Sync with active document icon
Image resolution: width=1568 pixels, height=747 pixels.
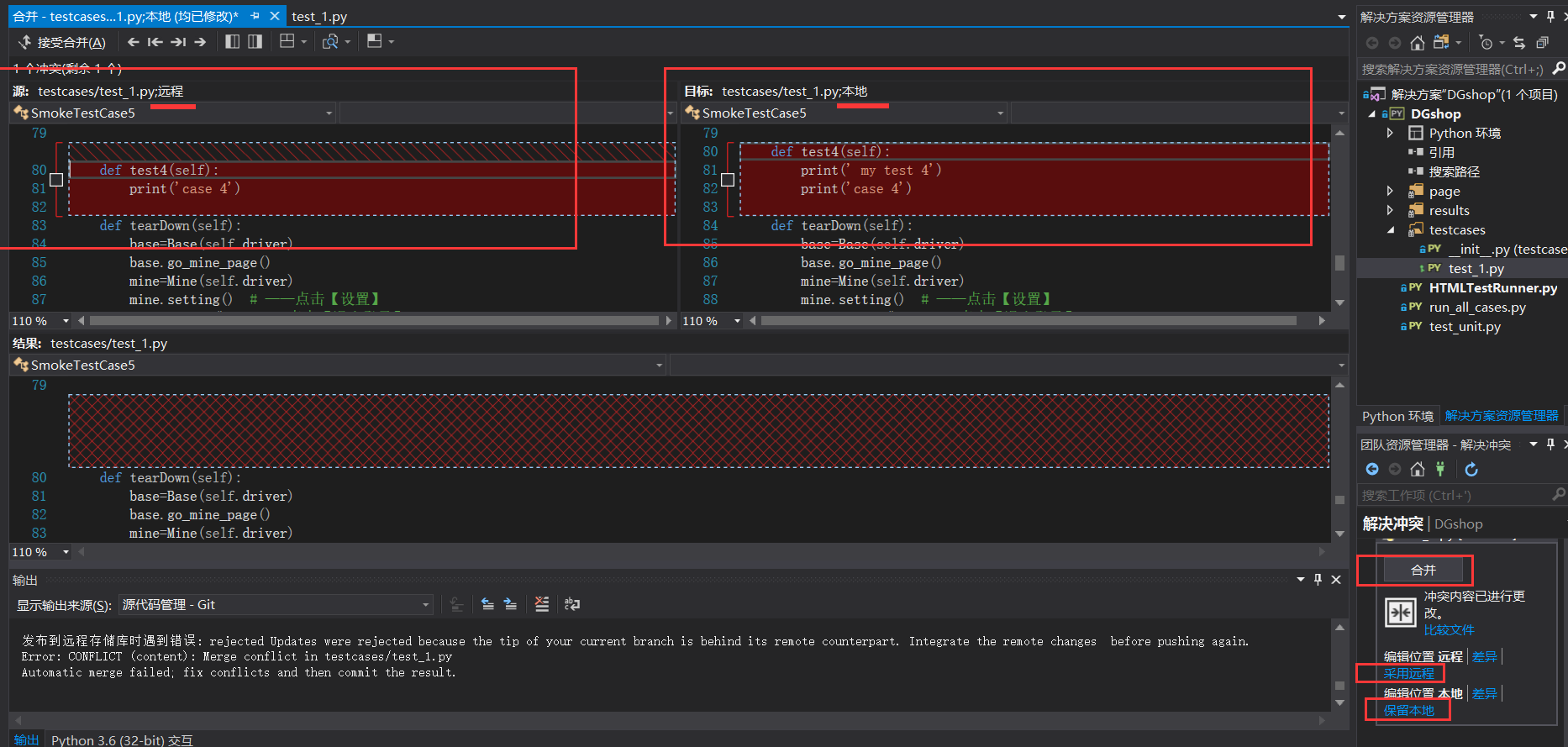click(1519, 43)
